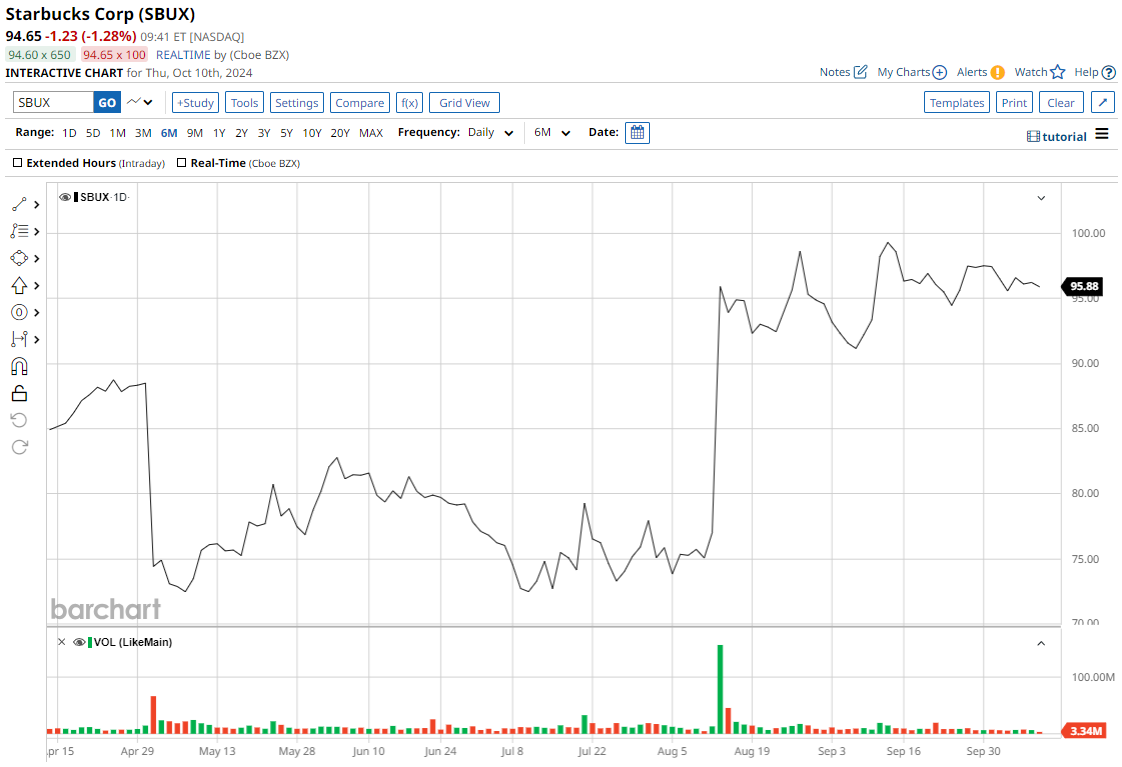Viewport: 1122px width, 767px height.
Task: Open chart Settings button
Action: (296, 102)
